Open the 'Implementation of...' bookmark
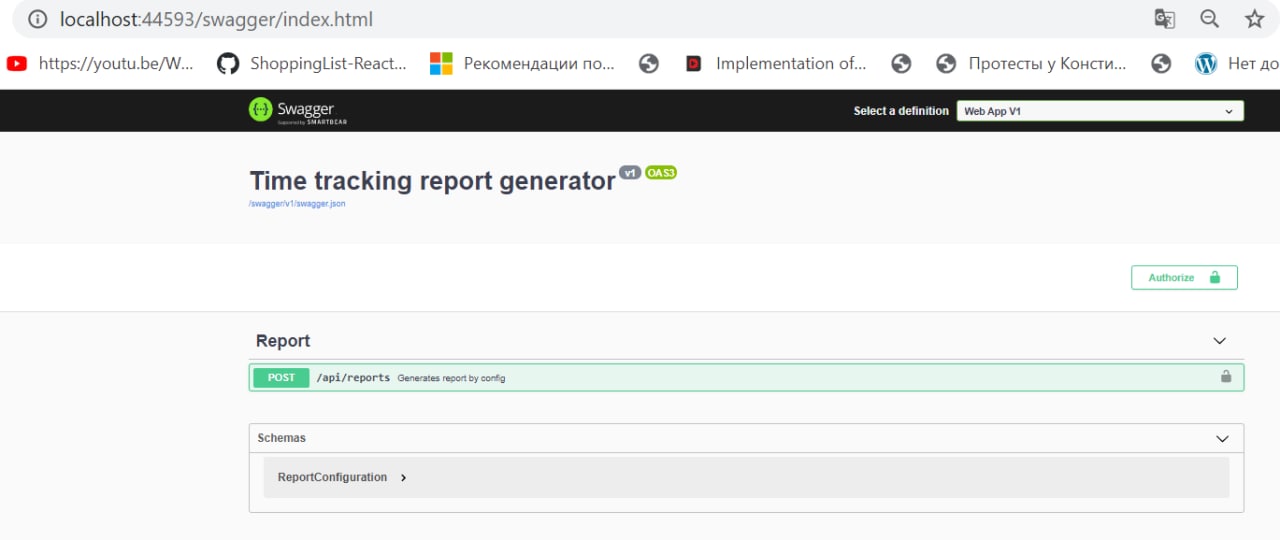Screen dimensions: 1280x540 coord(775,64)
